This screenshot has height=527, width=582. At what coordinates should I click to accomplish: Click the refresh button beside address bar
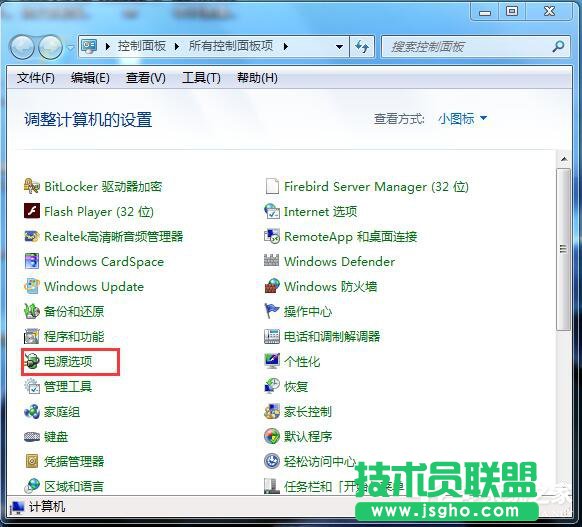point(362,47)
